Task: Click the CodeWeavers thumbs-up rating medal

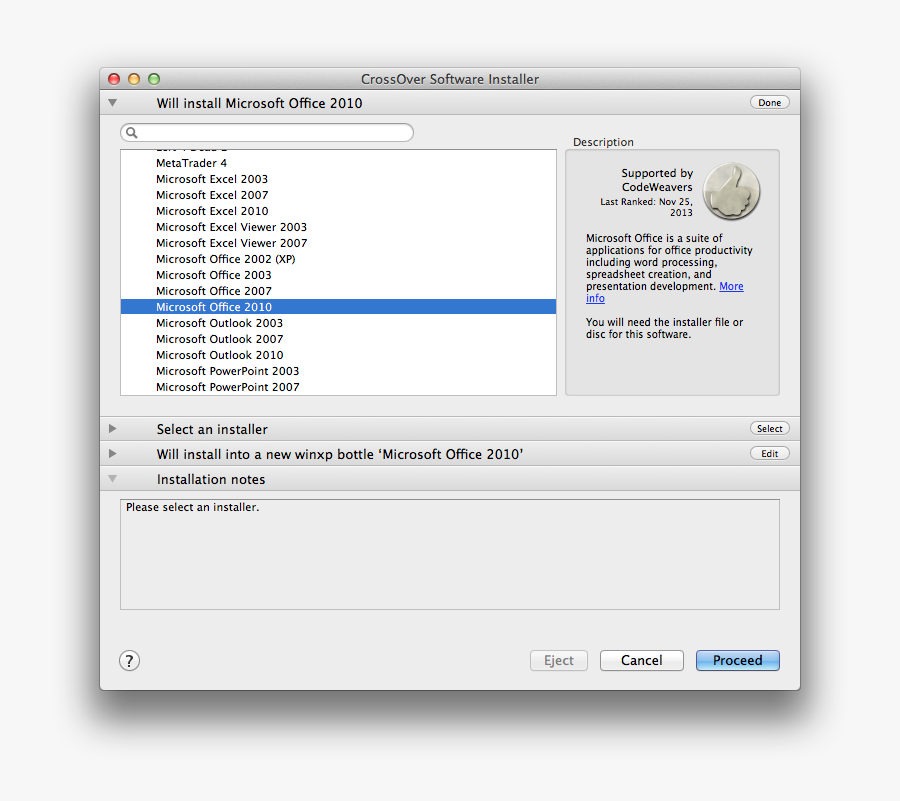Action: tap(732, 192)
